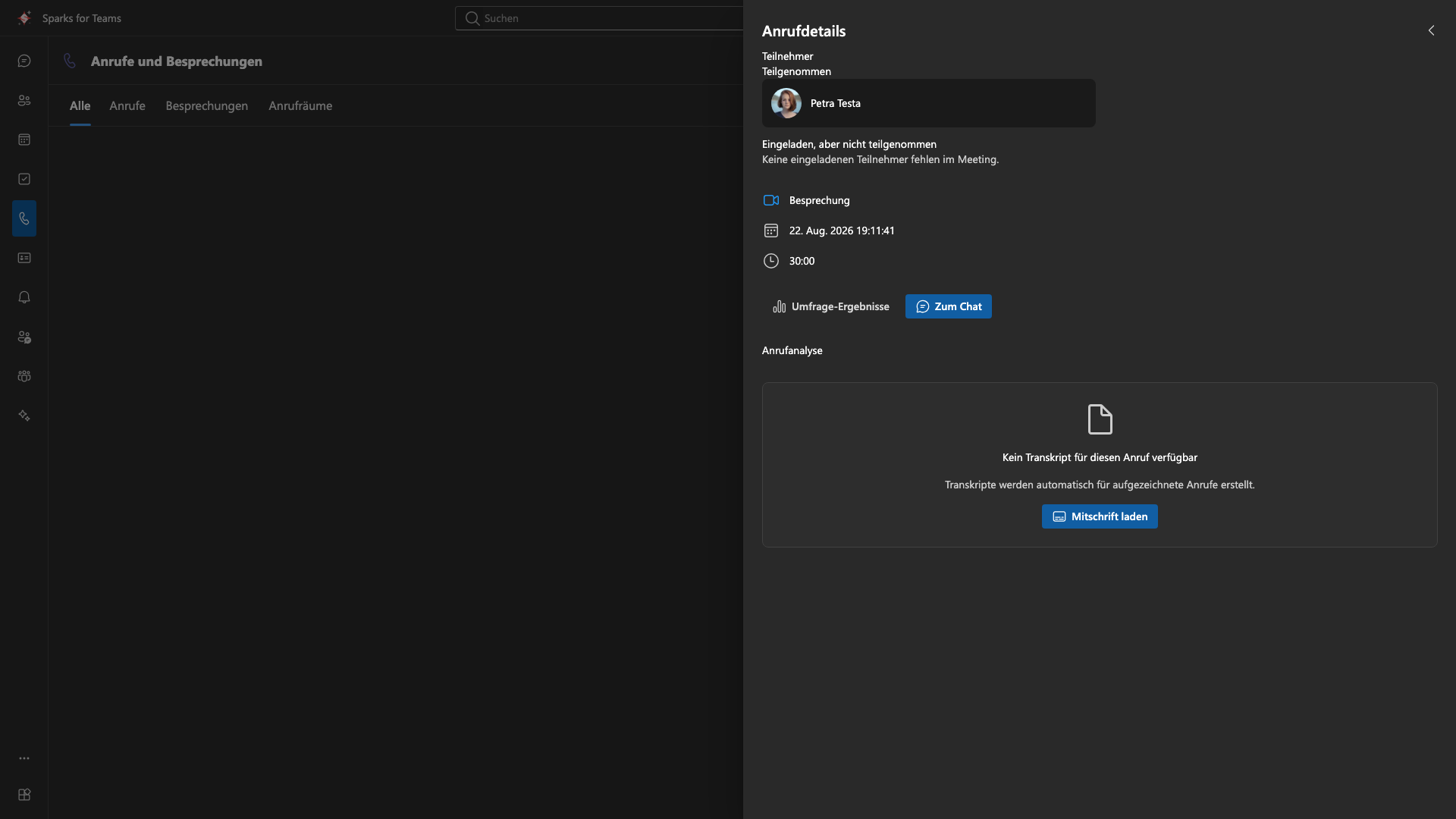Image resolution: width=1456 pixels, height=819 pixels.
Task: Open the apps icon at sidebar bottom
Action: pyautogui.click(x=24, y=795)
